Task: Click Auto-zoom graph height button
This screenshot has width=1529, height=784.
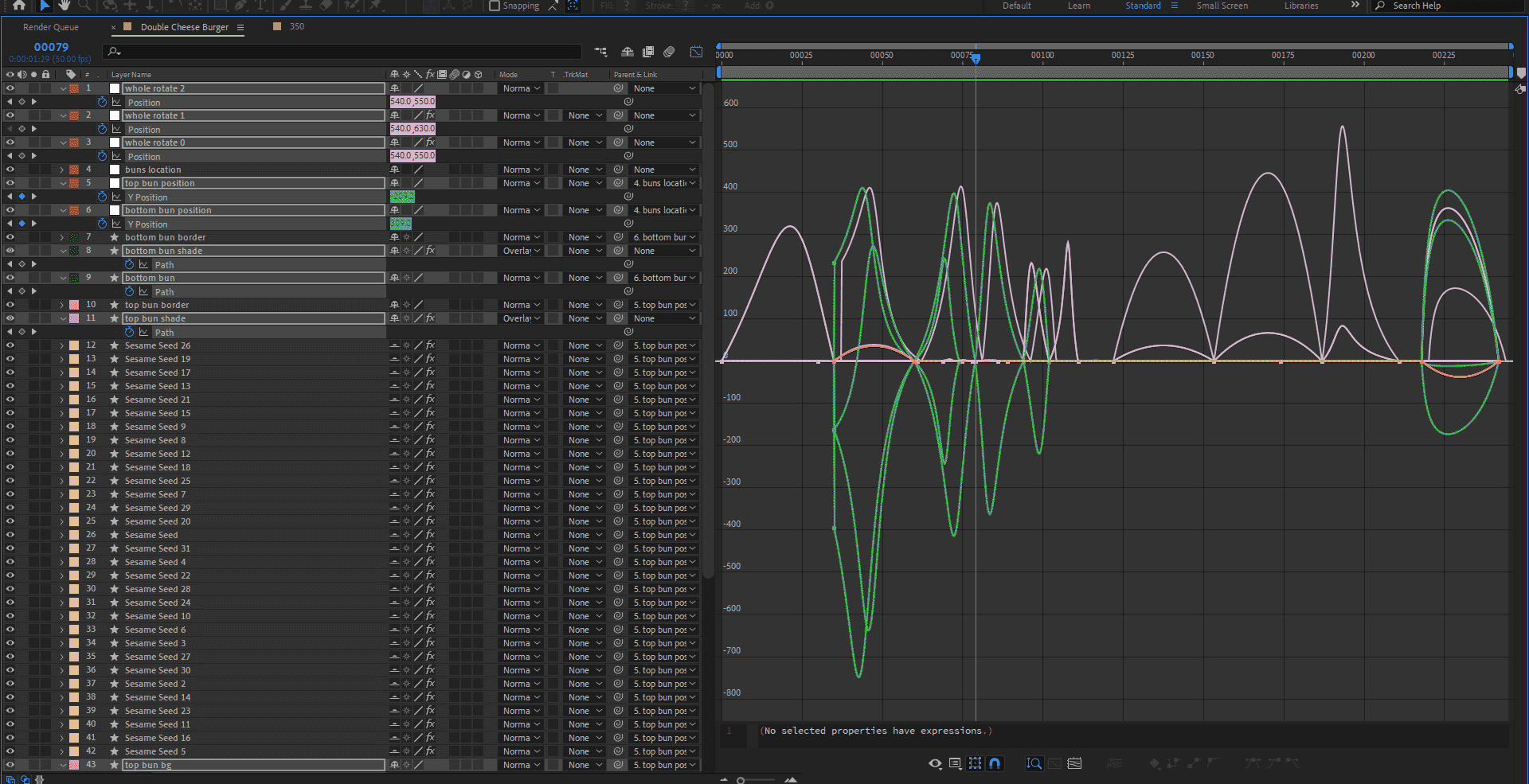Action: click(x=1034, y=763)
